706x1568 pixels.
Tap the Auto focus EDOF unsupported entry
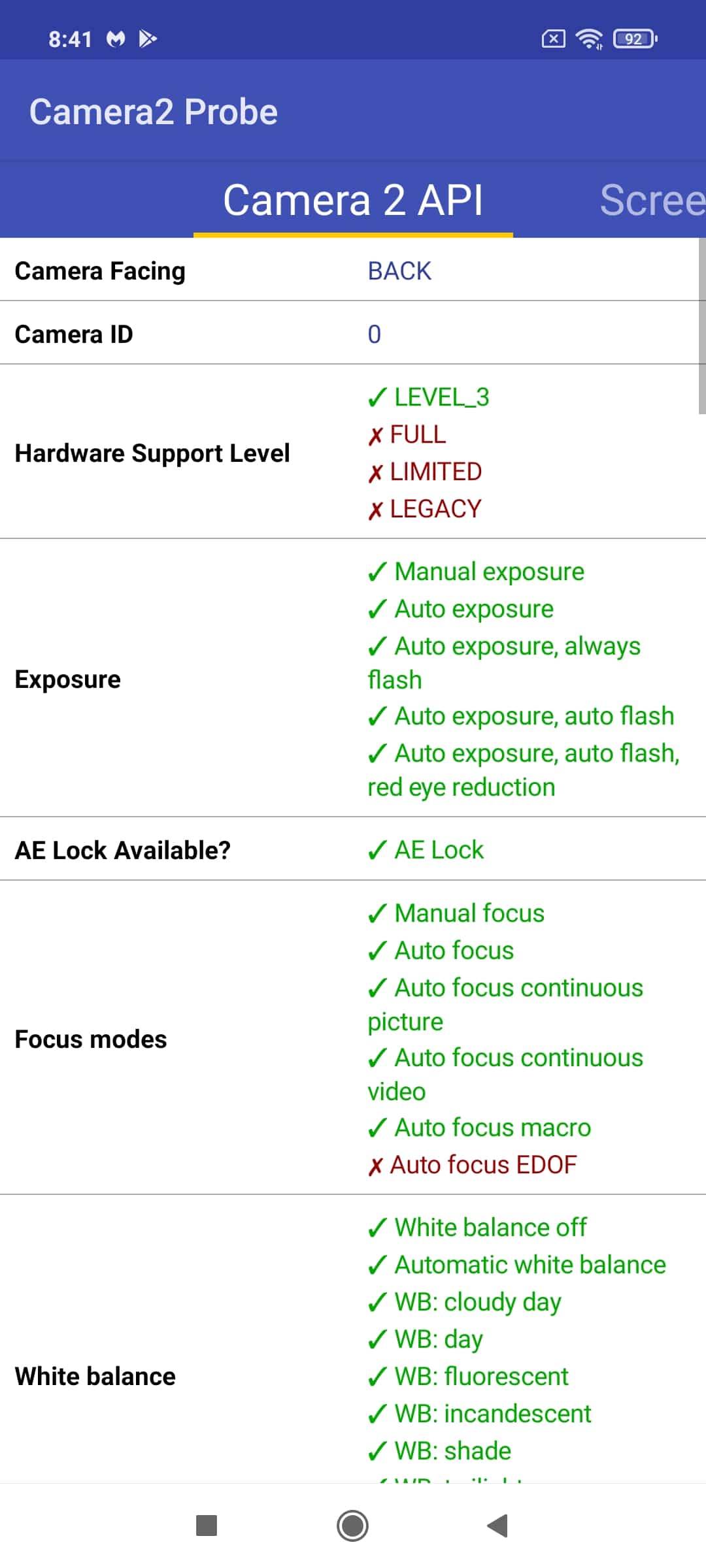click(x=473, y=1165)
